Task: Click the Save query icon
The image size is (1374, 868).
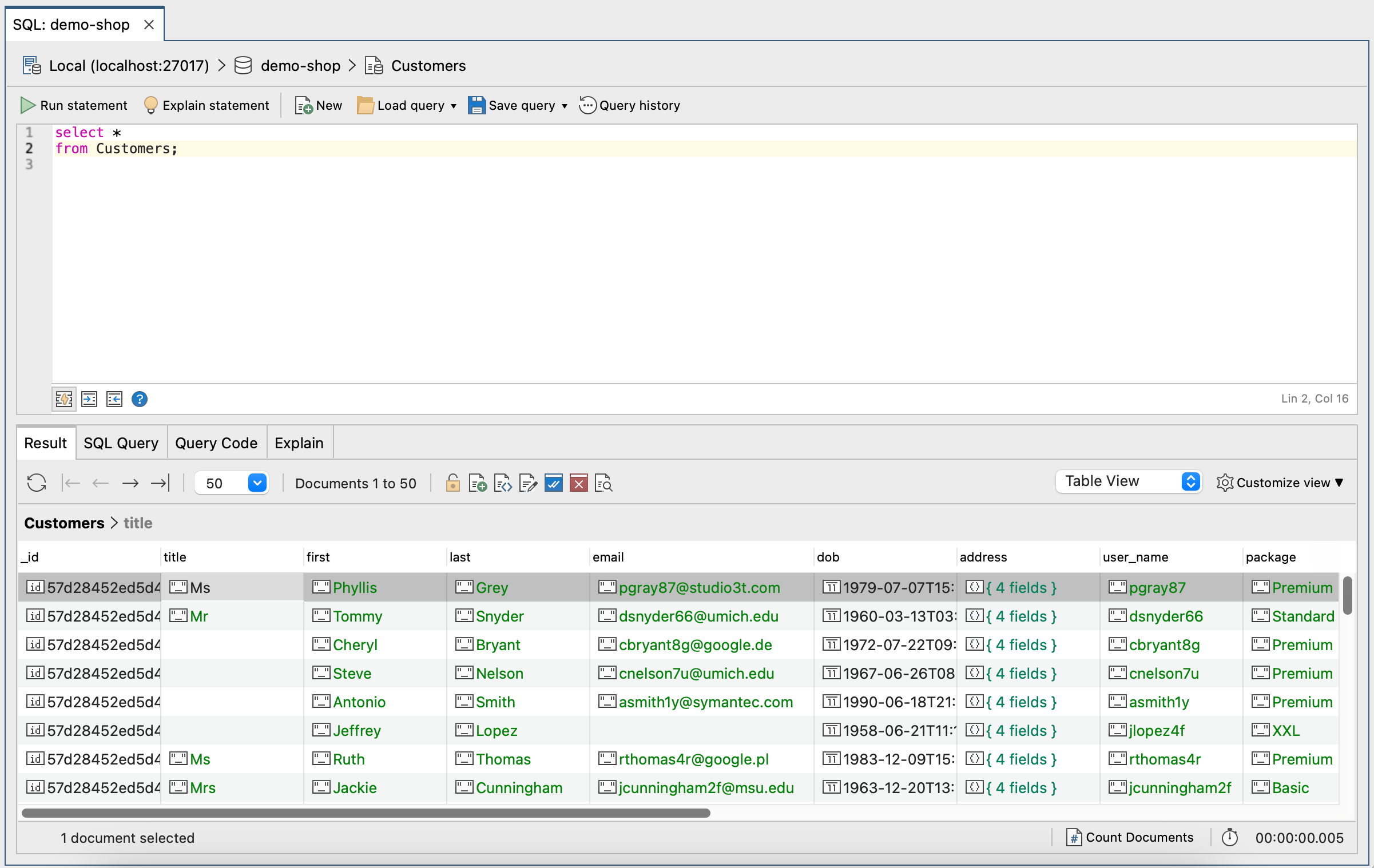Action: (477, 105)
